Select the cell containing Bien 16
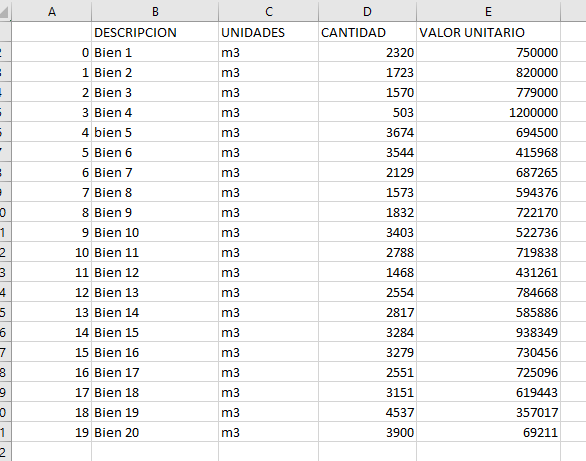 tap(155, 352)
